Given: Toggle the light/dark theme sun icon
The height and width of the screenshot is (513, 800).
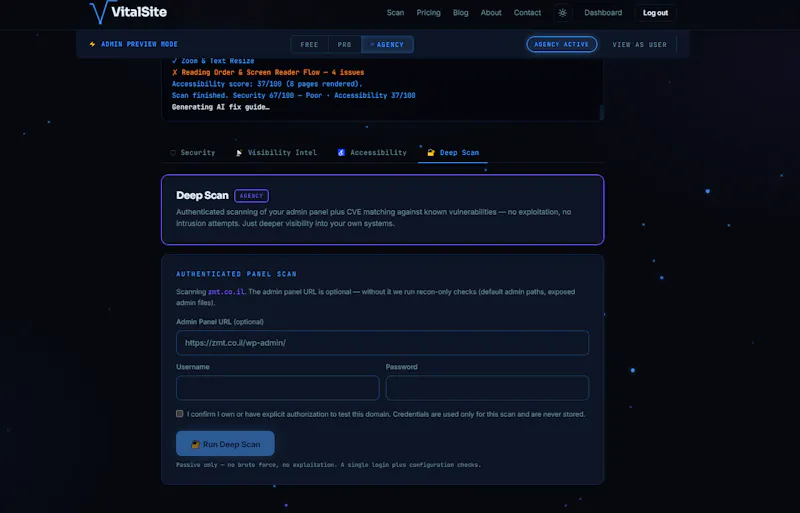Looking at the screenshot, I should 562,13.
